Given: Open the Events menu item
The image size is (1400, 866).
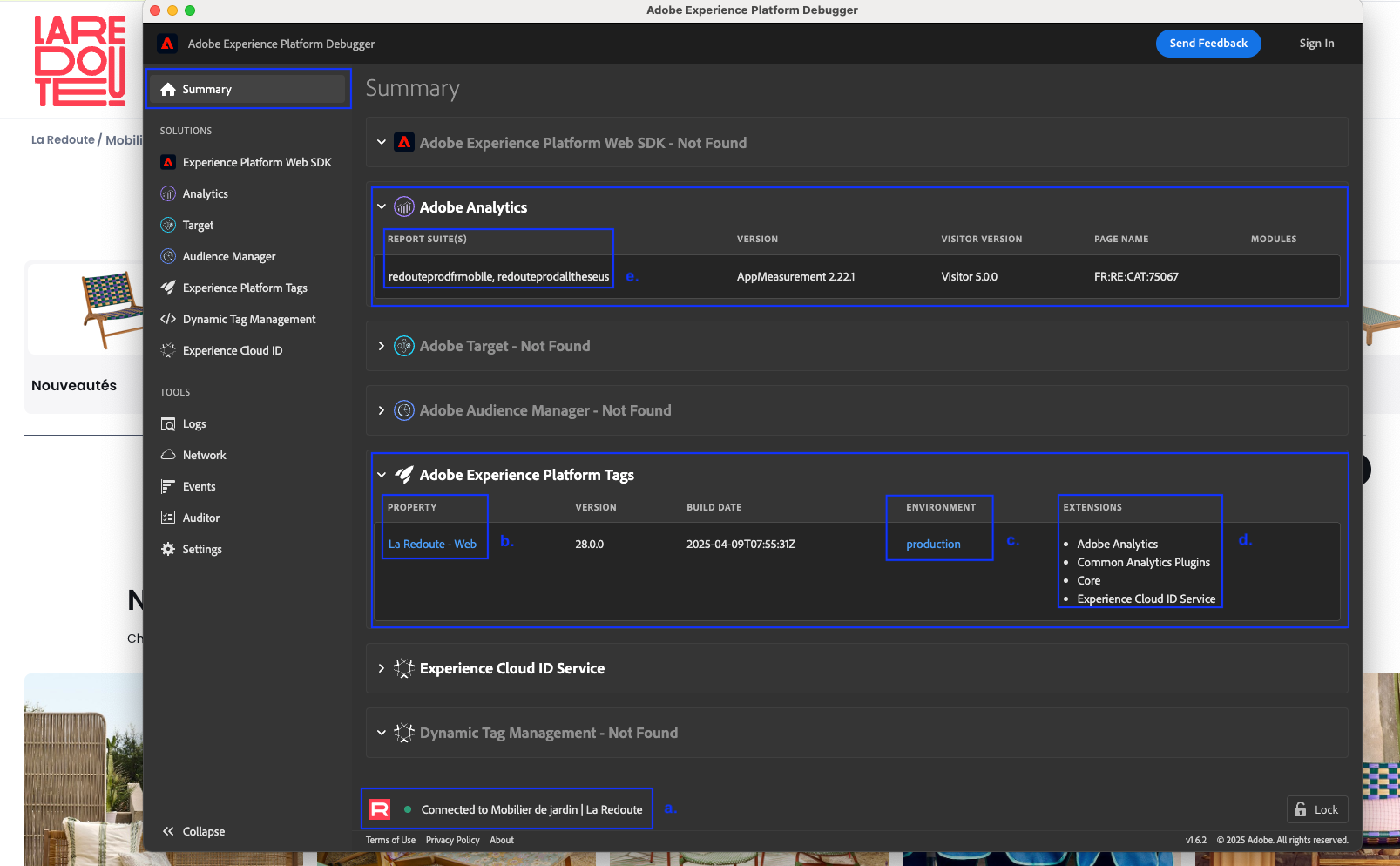Looking at the screenshot, I should click(x=199, y=486).
